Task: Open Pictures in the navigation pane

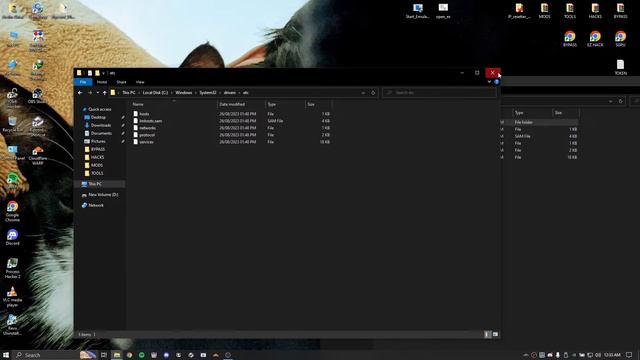Action: pyautogui.click(x=98, y=141)
